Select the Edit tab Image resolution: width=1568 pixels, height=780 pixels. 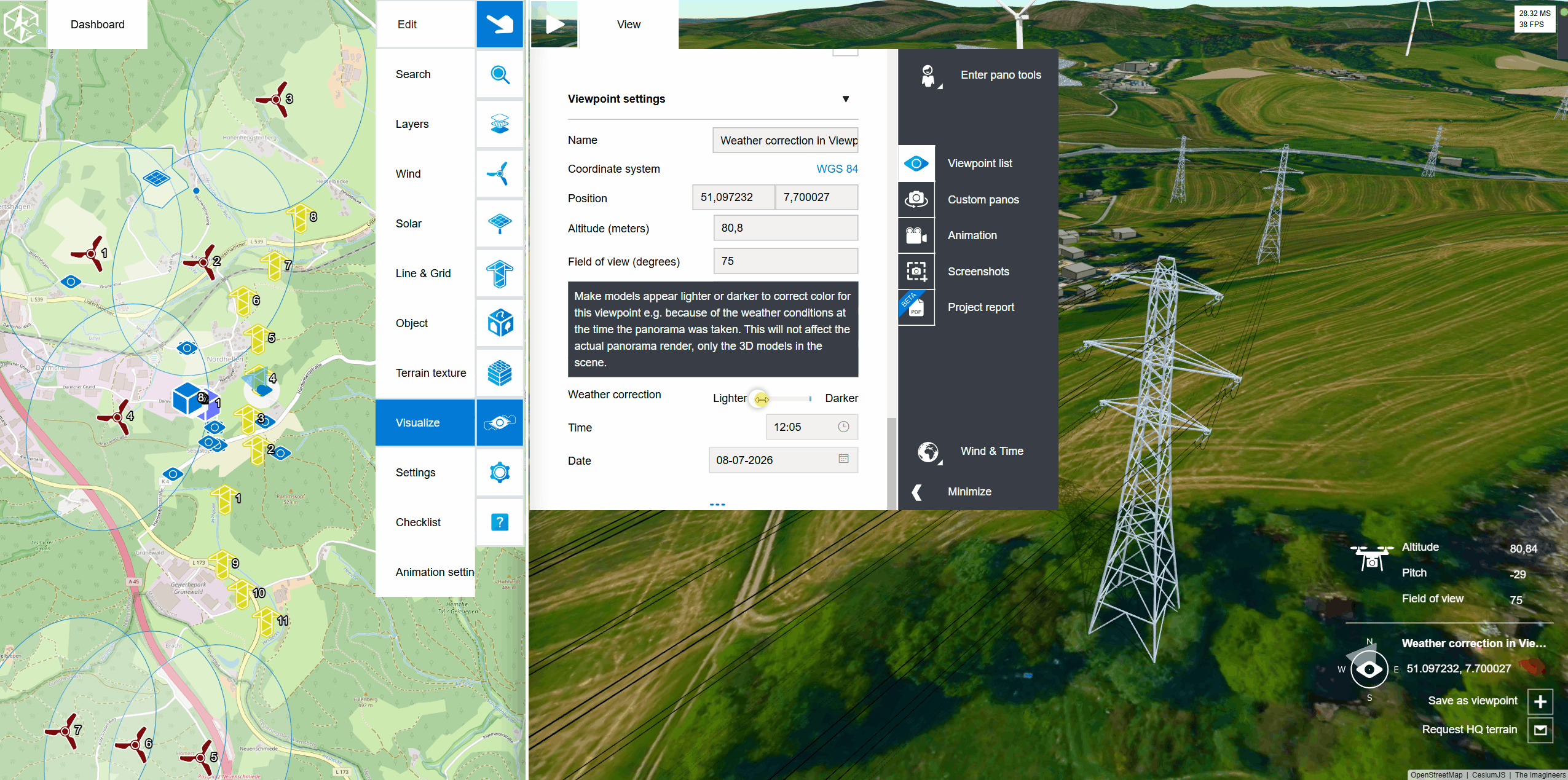425,25
